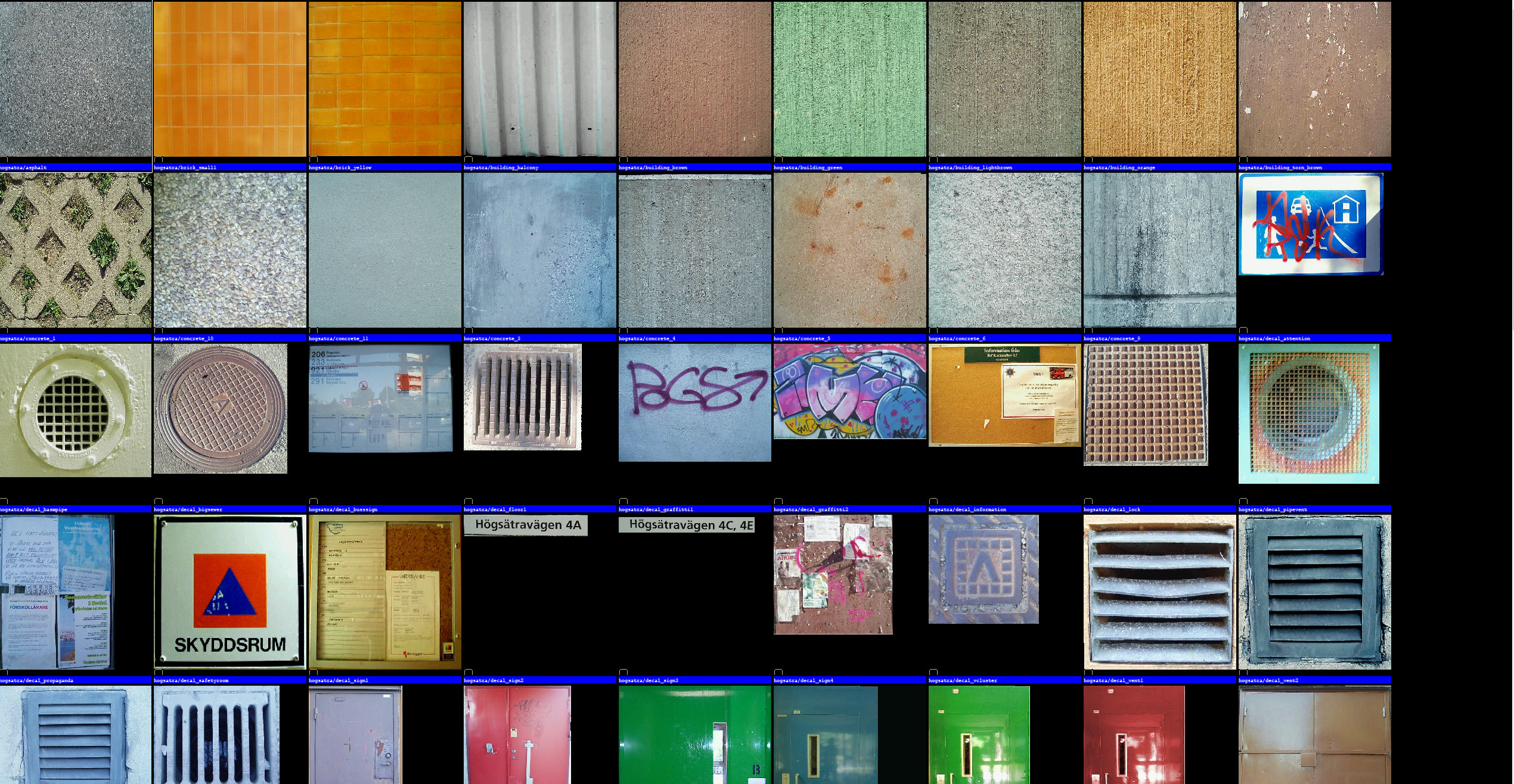
Task: Pick the rust-stained concrete_5 texture
Action: pos(849,250)
